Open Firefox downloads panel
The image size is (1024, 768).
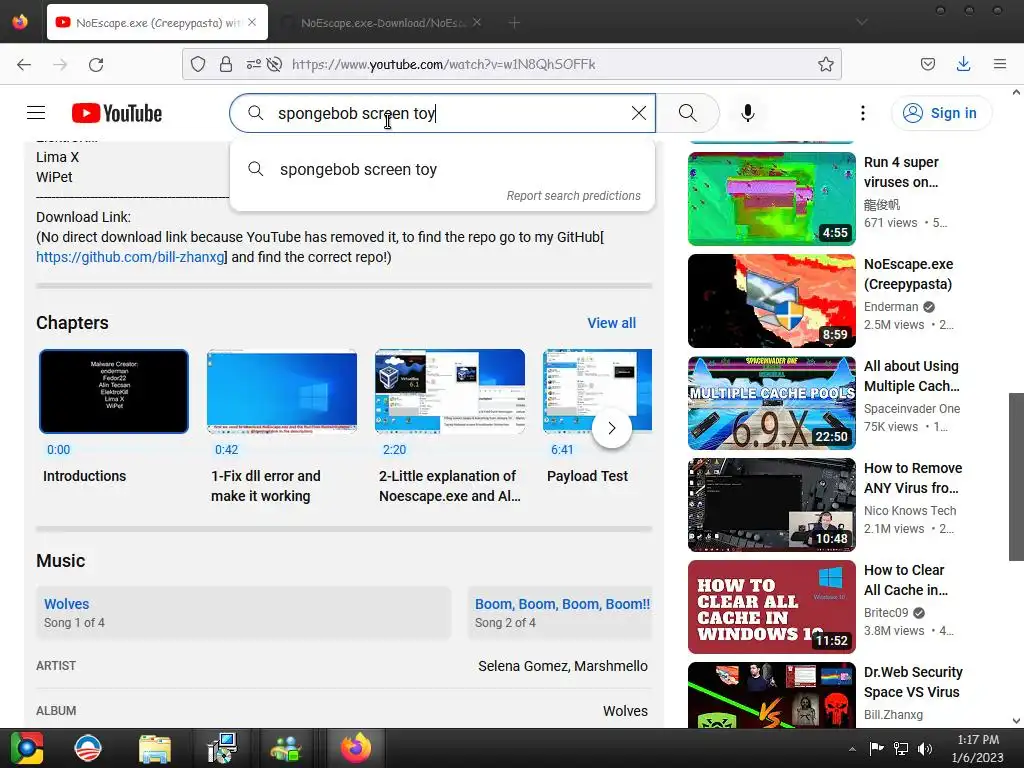(963, 64)
